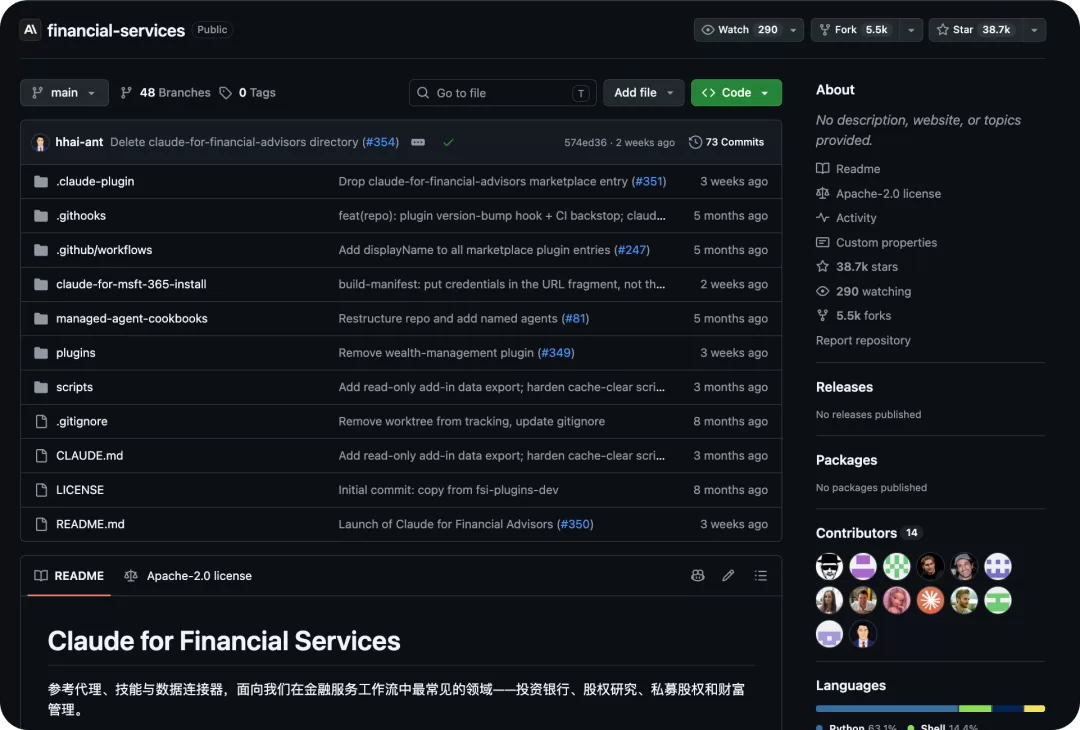Open commit message Initial commit: copy from fsi-plugins-dev
1080x730 pixels.
tap(448, 490)
